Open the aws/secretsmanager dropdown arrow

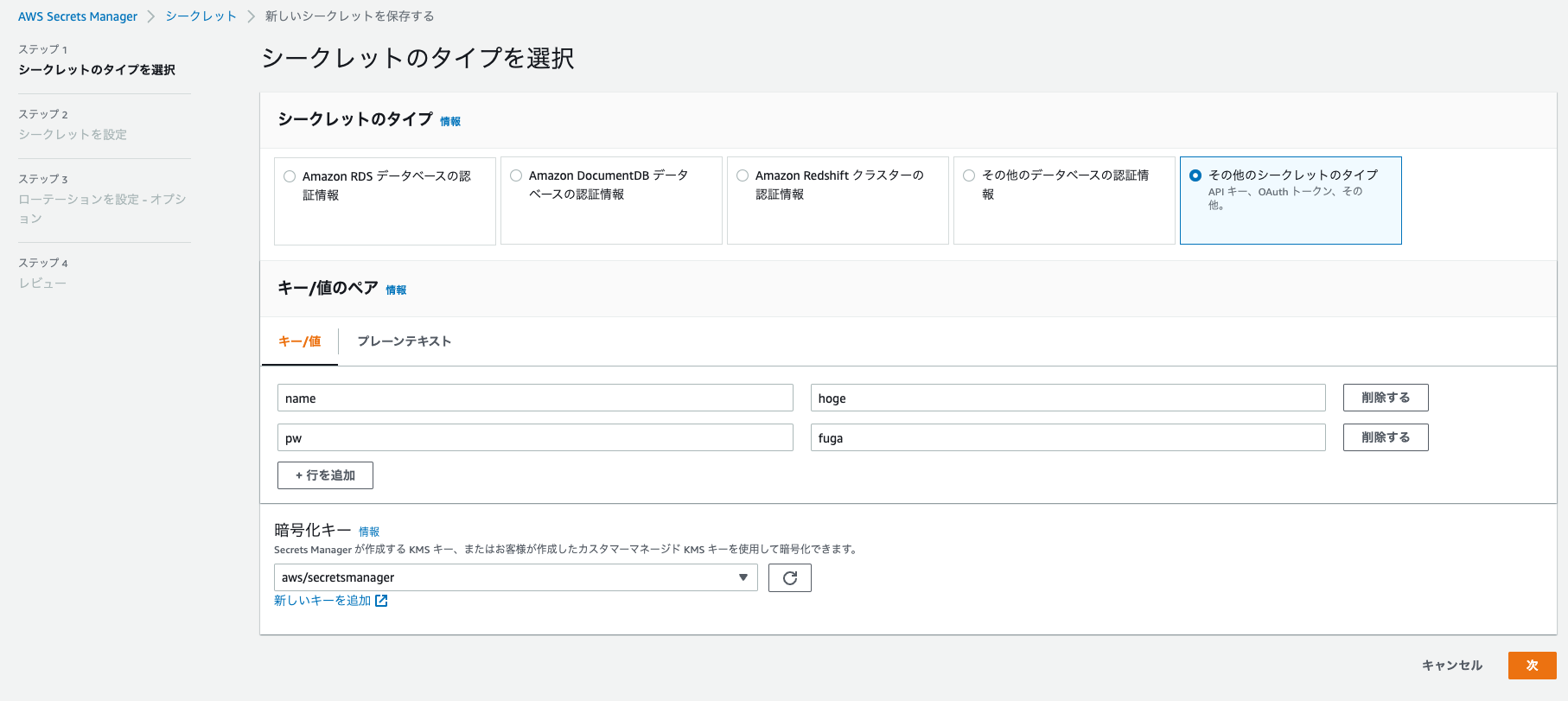[743, 577]
